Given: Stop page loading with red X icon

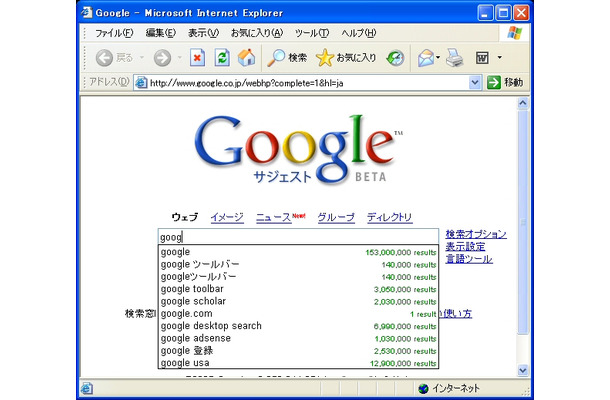Looking at the screenshot, I should tap(197, 58).
